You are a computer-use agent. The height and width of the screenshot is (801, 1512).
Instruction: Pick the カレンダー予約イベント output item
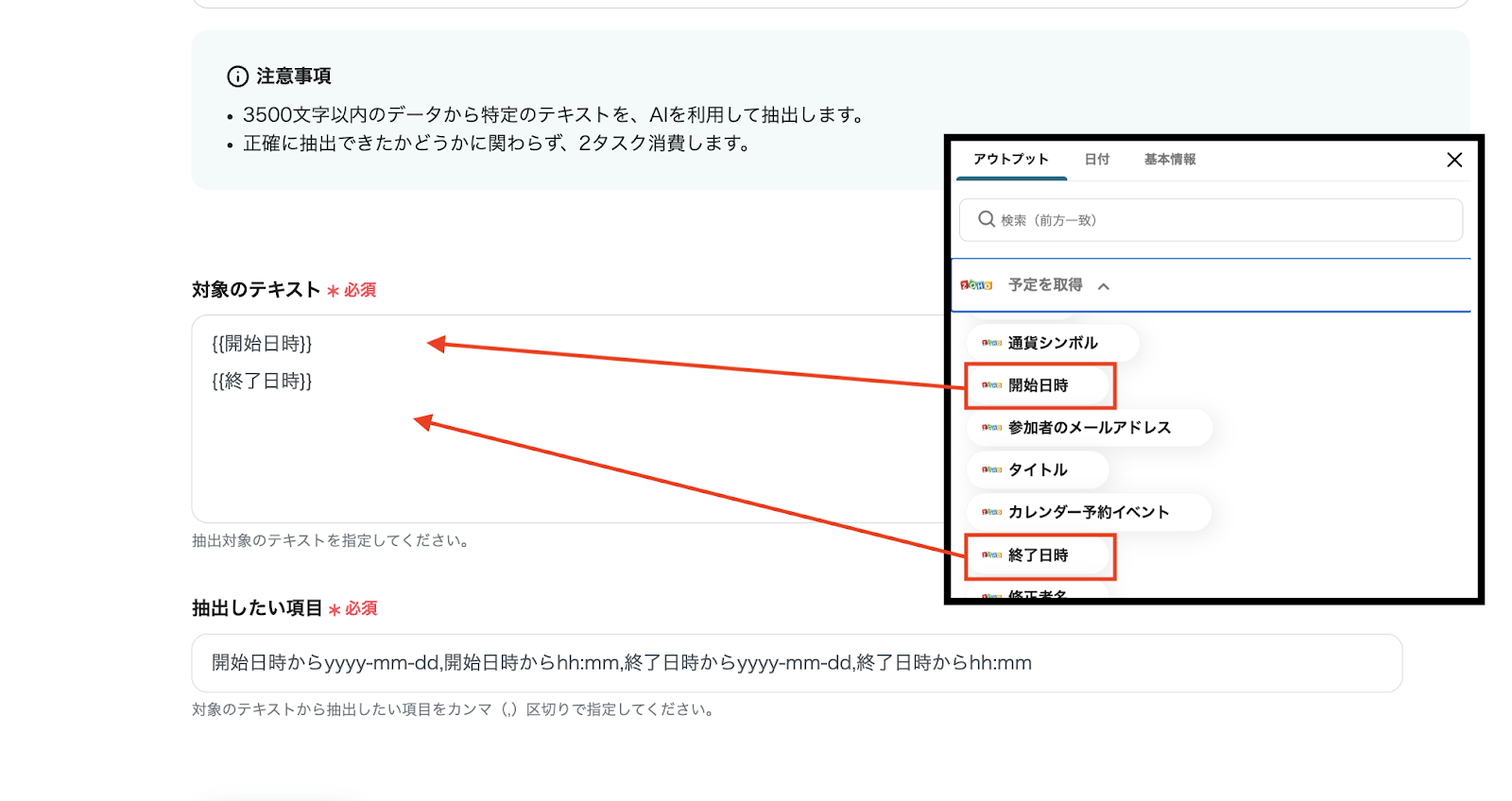1089,512
